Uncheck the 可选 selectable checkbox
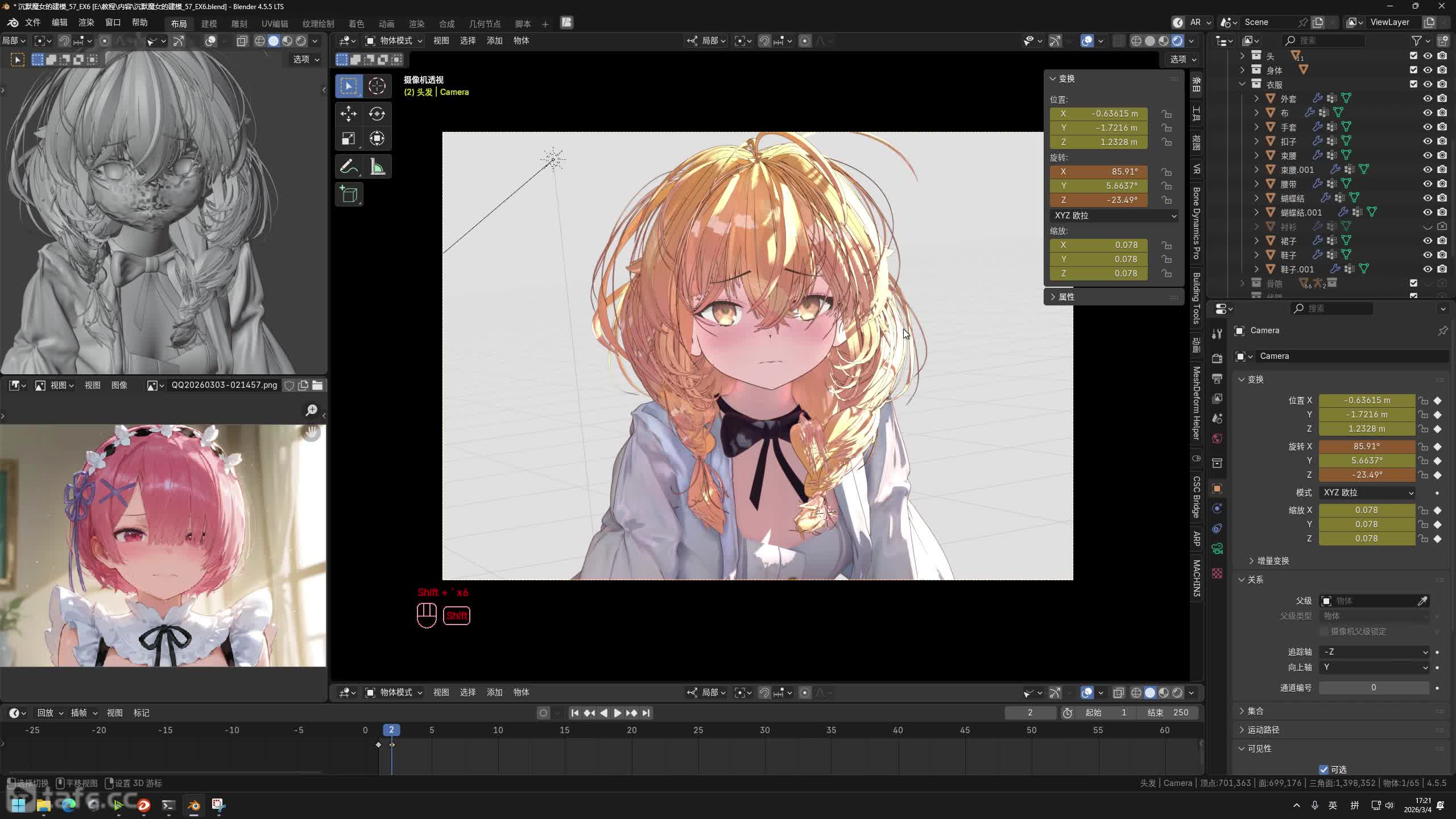This screenshot has width=1456, height=819. [1324, 770]
